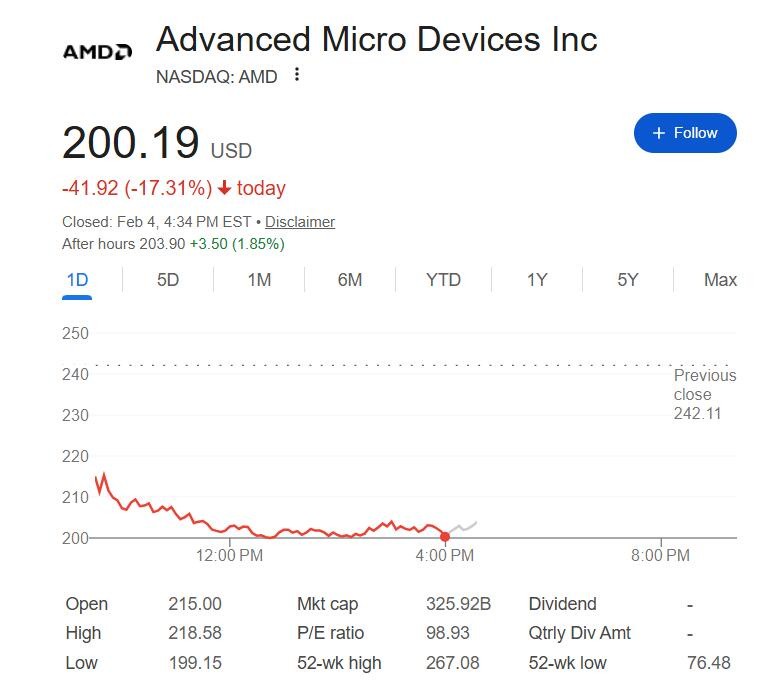Switch to the 5Y chart tab

pos(628,280)
